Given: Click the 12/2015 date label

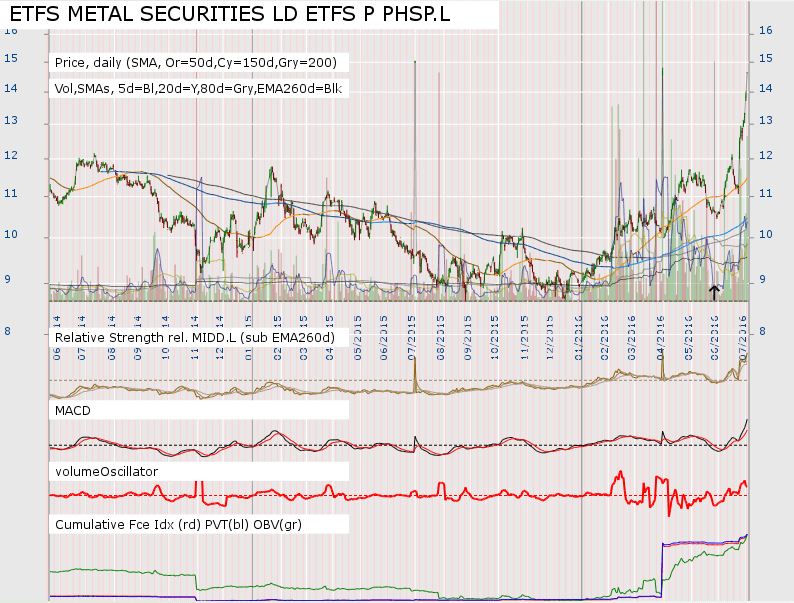Looking at the screenshot, I should click(x=550, y=338).
